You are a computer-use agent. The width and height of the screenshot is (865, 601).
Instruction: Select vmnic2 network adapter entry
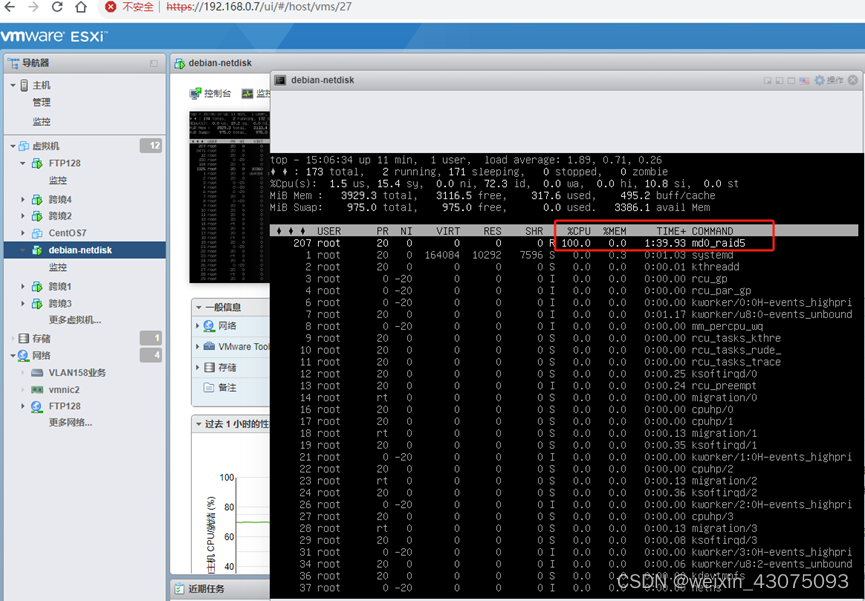tap(64, 390)
